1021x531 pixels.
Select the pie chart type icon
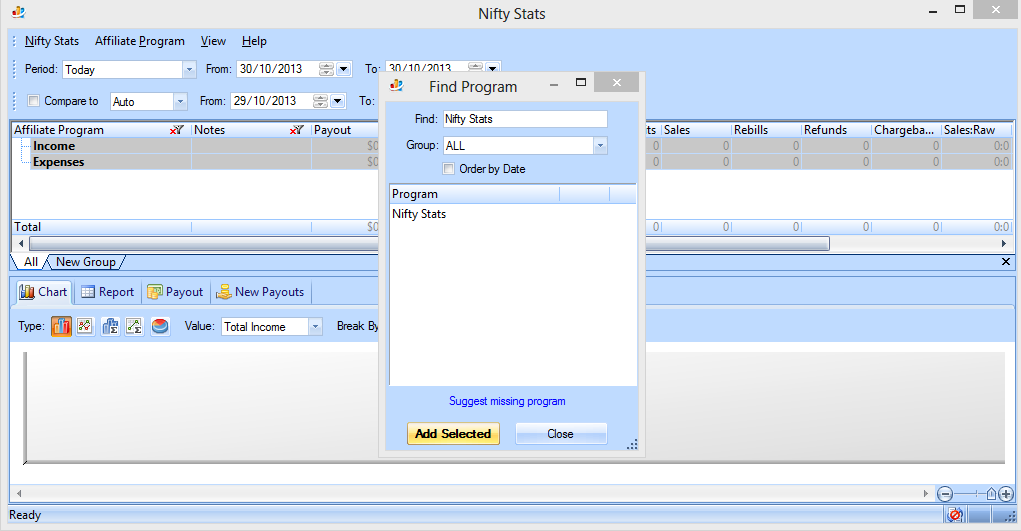point(160,326)
